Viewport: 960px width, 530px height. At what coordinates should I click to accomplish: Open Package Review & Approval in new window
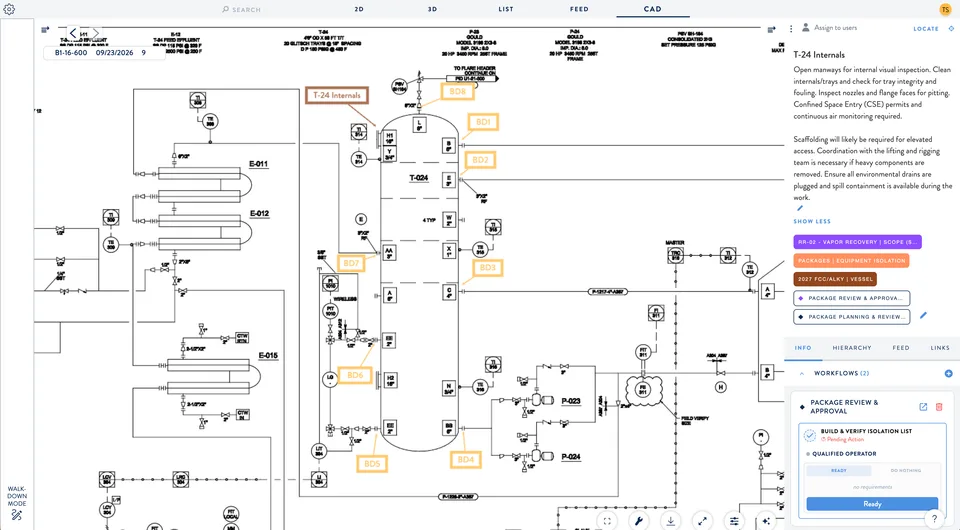tap(923, 406)
